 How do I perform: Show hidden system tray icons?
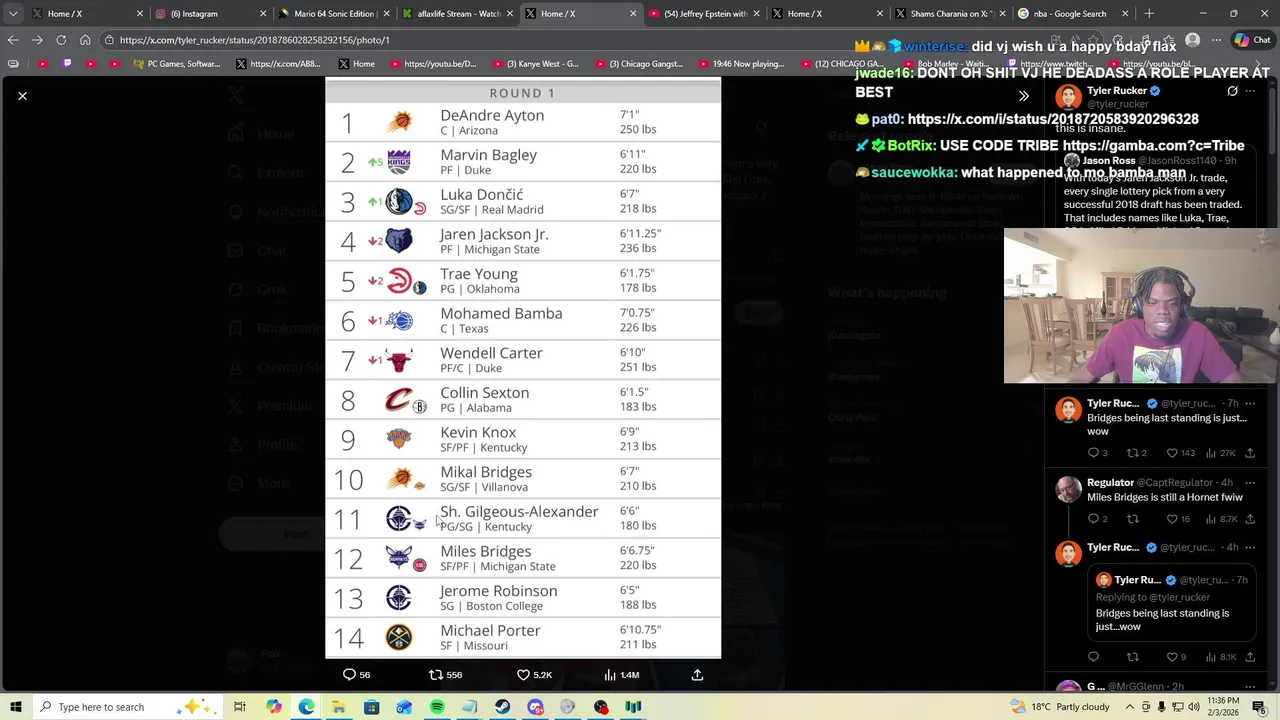[x=1129, y=707]
